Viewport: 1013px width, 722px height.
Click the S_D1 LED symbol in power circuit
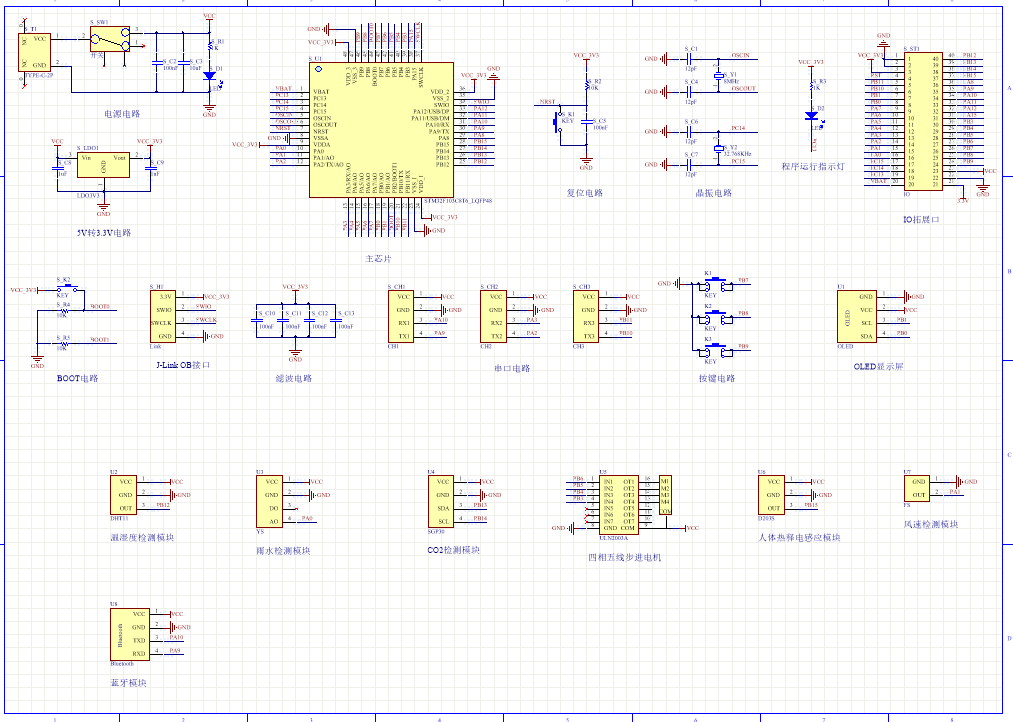coord(209,76)
